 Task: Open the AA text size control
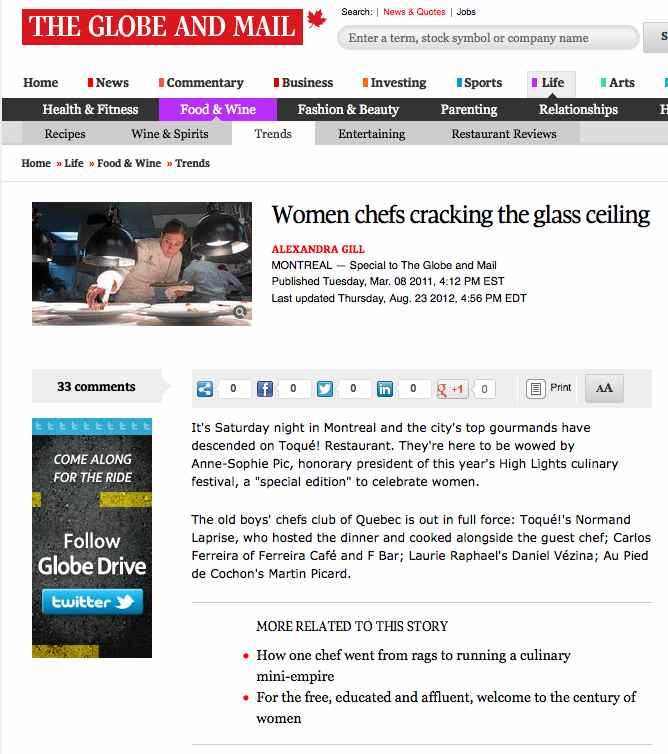(x=604, y=388)
